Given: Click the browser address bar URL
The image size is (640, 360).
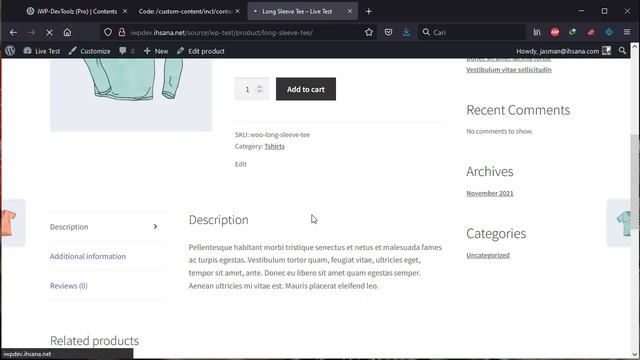Looking at the screenshot, I should pyautogui.click(x=222, y=33).
